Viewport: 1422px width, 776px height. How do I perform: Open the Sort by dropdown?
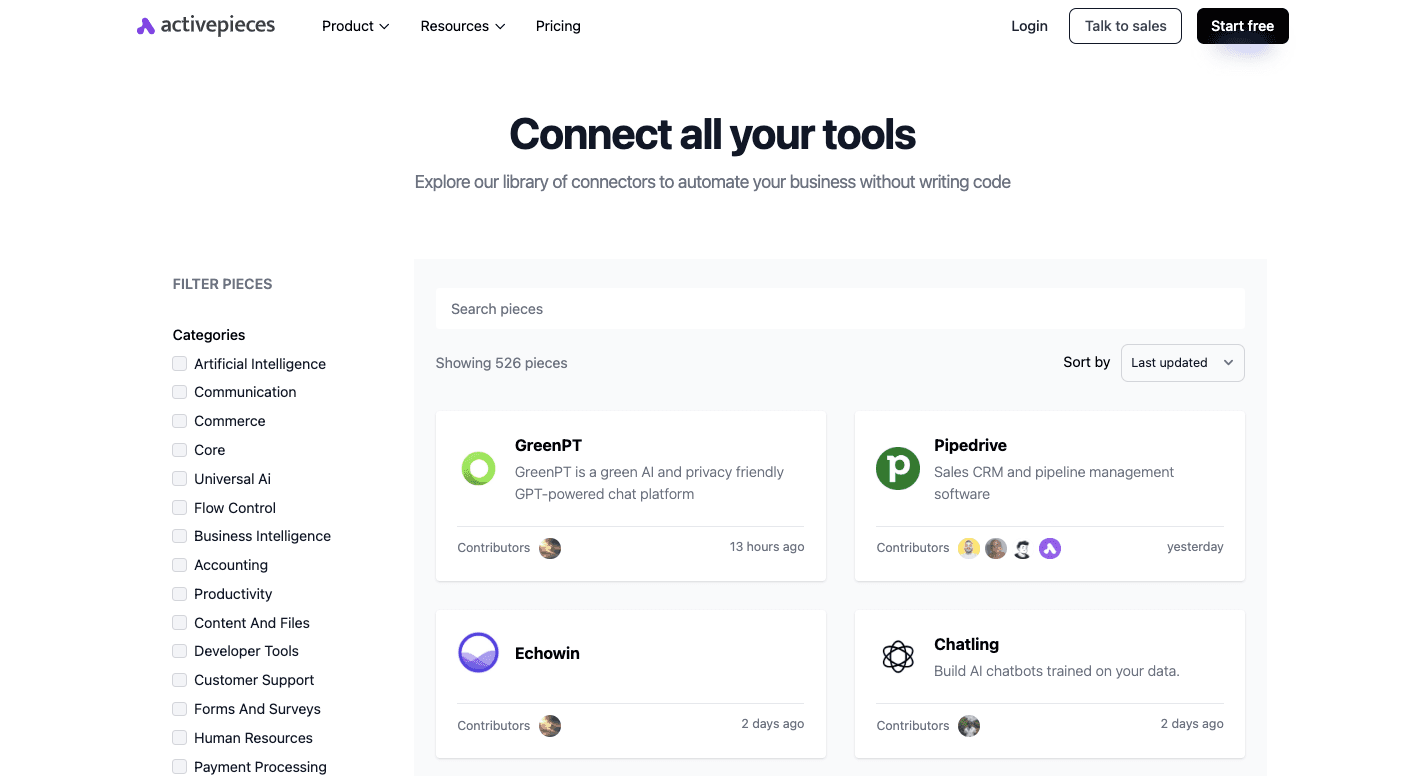point(1182,362)
